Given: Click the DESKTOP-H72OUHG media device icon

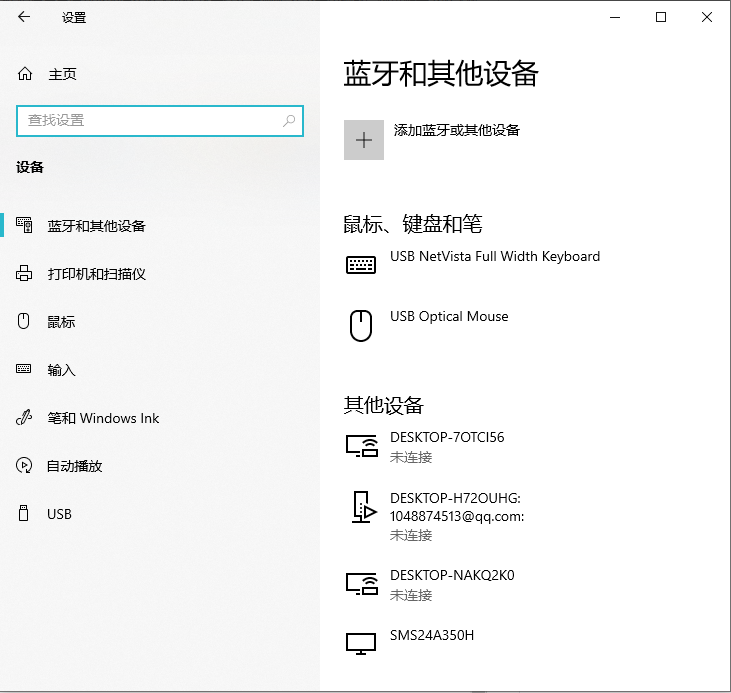Looking at the screenshot, I should pos(361,507).
